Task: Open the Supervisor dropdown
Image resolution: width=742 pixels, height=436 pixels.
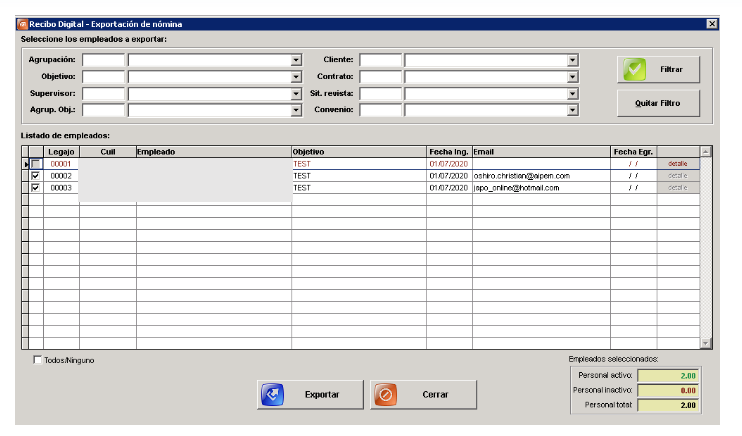Action: point(296,94)
